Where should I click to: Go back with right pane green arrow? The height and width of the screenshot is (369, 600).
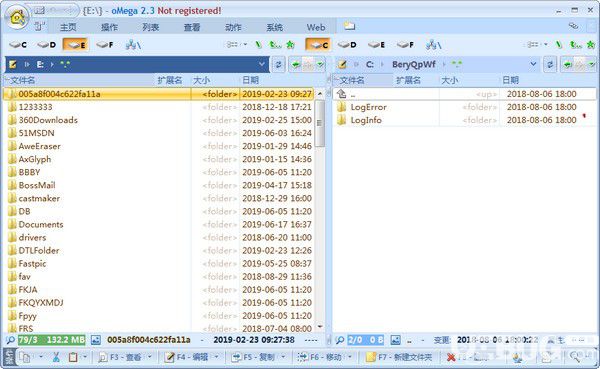(x=567, y=65)
